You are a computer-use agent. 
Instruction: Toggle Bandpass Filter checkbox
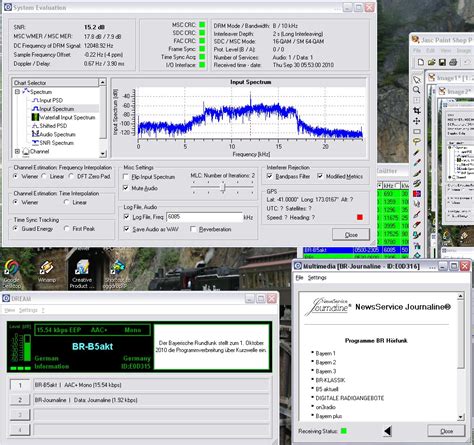click(270, 176)
